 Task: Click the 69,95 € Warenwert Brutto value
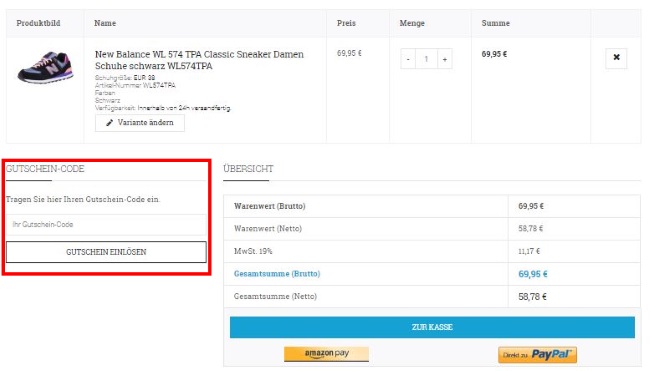[x=531, y=206]
